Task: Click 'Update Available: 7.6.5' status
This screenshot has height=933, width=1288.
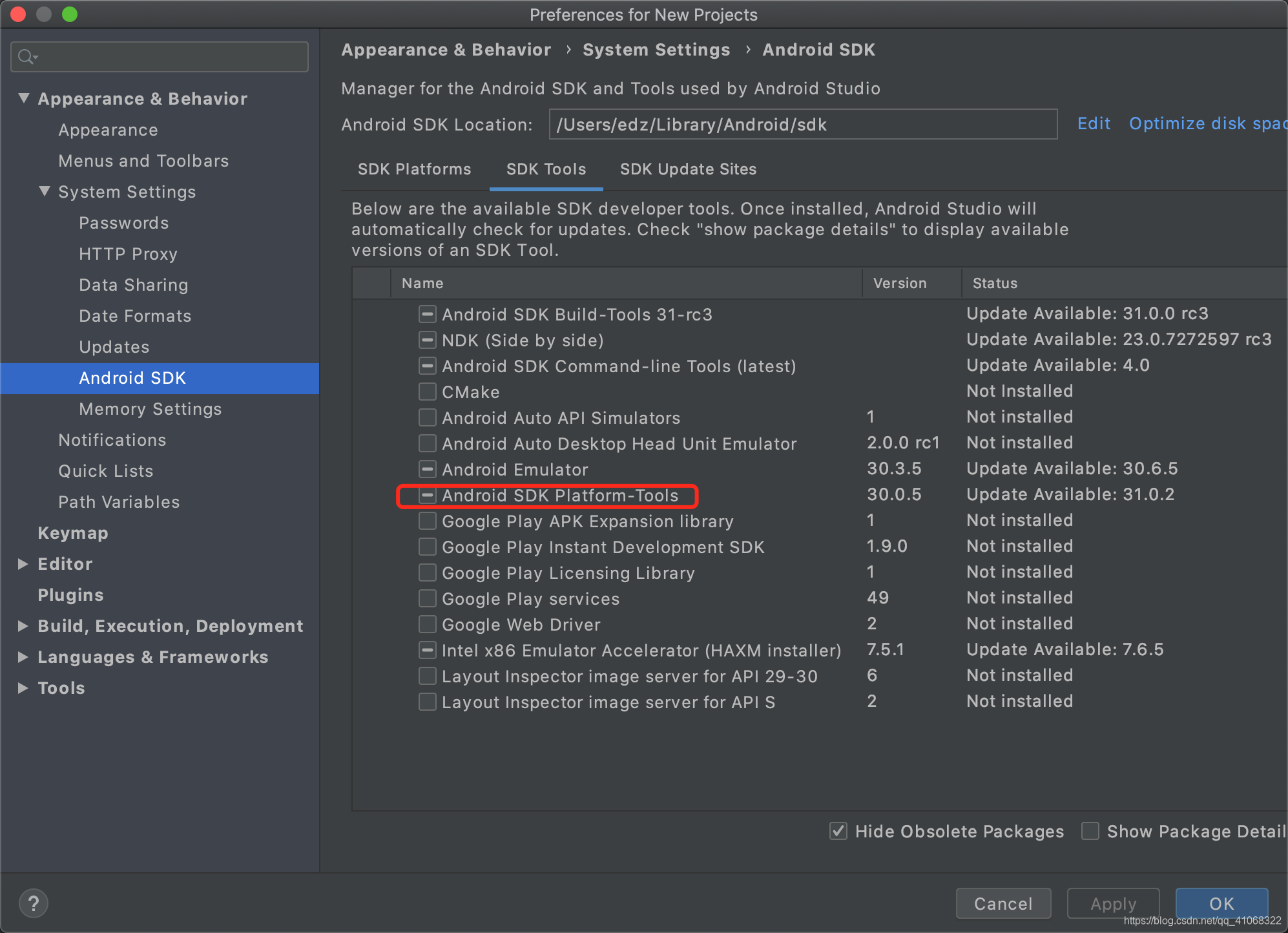Action: pos(1065,649)
